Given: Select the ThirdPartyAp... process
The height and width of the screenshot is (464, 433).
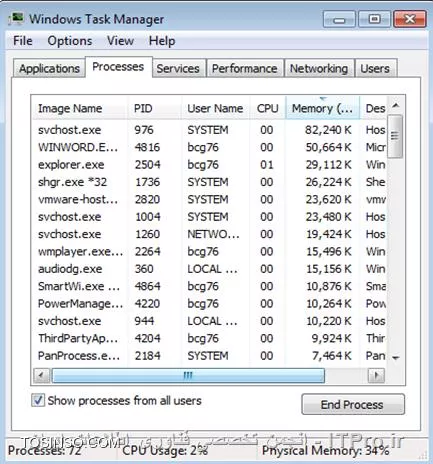Looking at the screenshot, I should (210, 338).
